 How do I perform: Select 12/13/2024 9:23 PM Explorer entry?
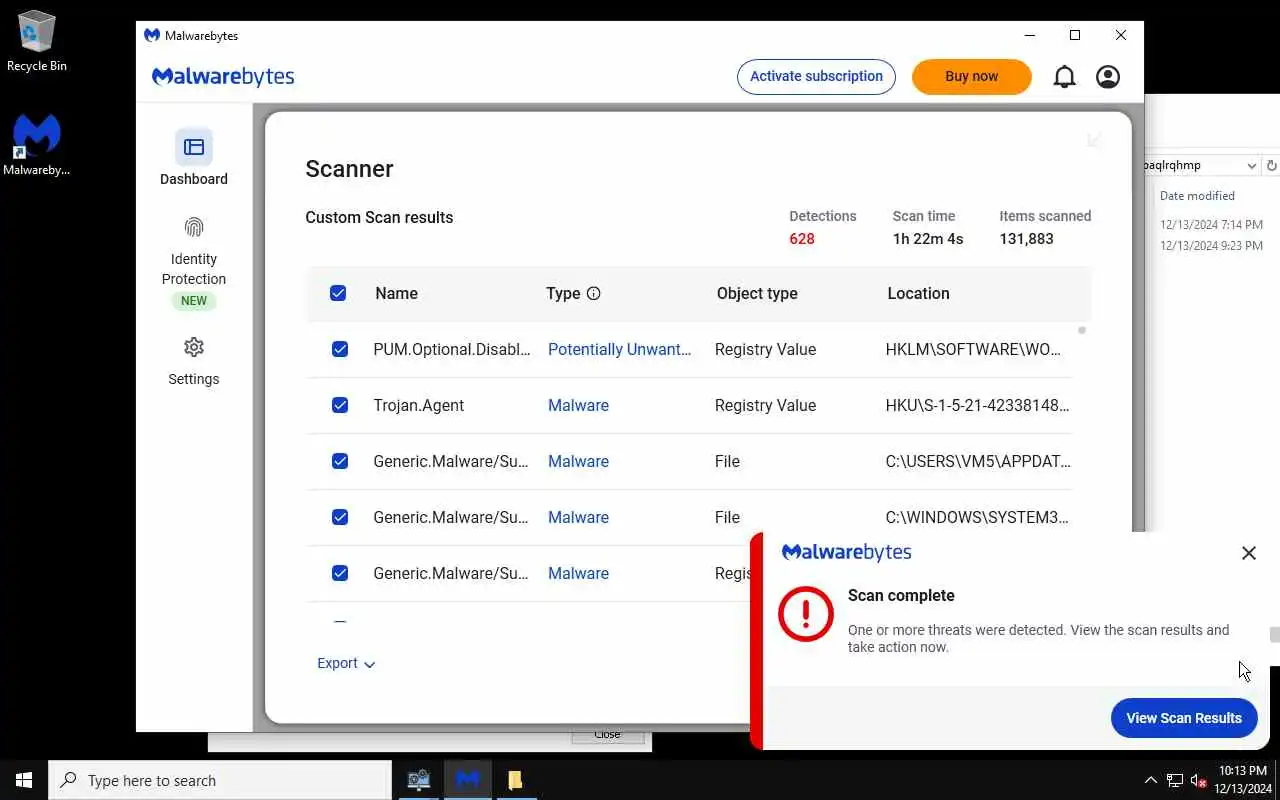click(1211, 246)
